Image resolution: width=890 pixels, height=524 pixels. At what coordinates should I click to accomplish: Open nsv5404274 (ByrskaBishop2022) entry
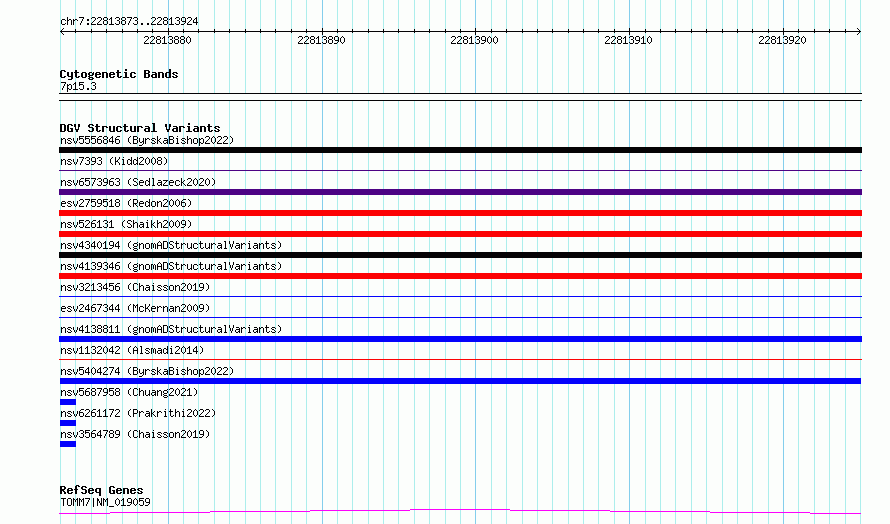[x=147, y=371]
